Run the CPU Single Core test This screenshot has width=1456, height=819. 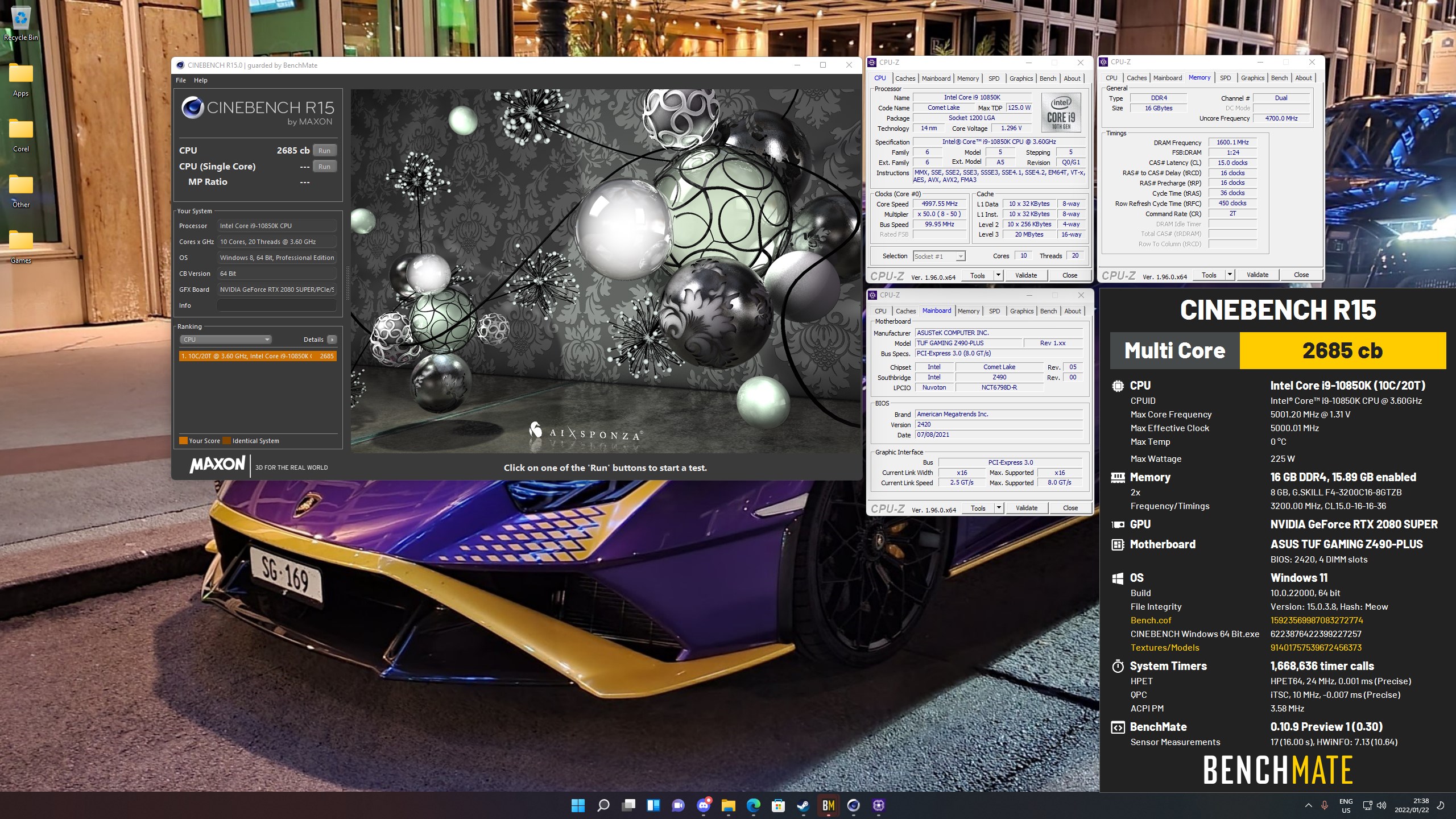pos(324,167)
